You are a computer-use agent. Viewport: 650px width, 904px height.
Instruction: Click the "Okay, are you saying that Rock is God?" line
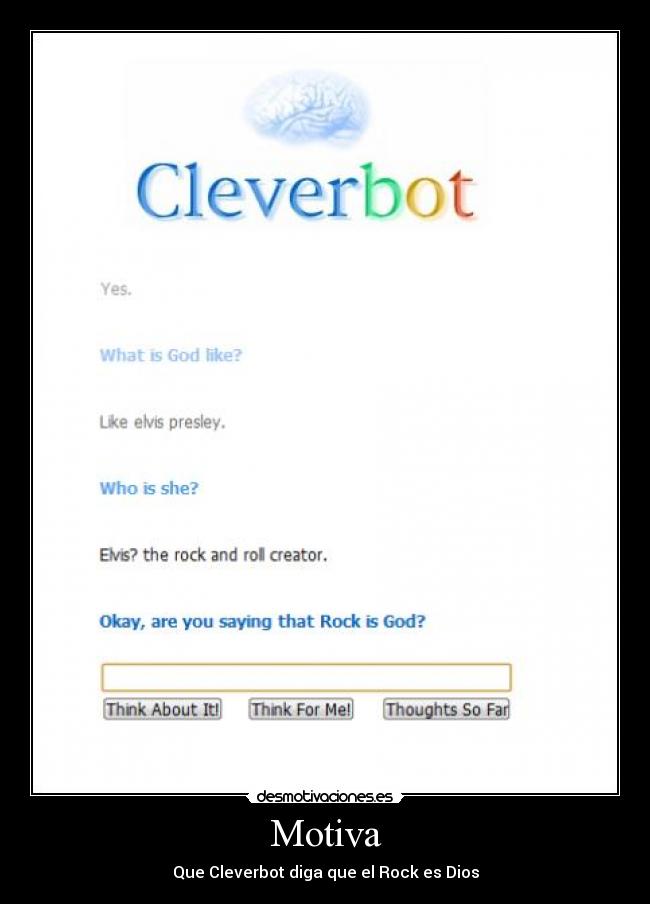pyautogui.click(x=262, y=622)
